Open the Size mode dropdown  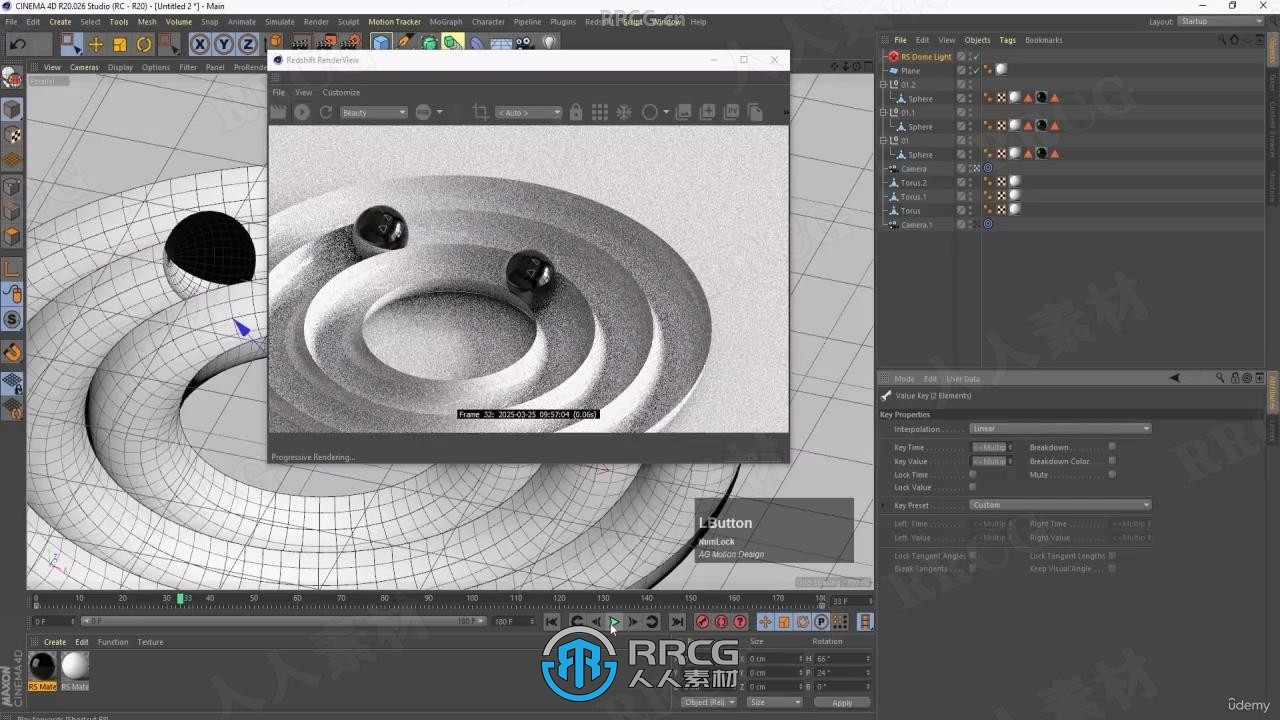click(775, 702)
